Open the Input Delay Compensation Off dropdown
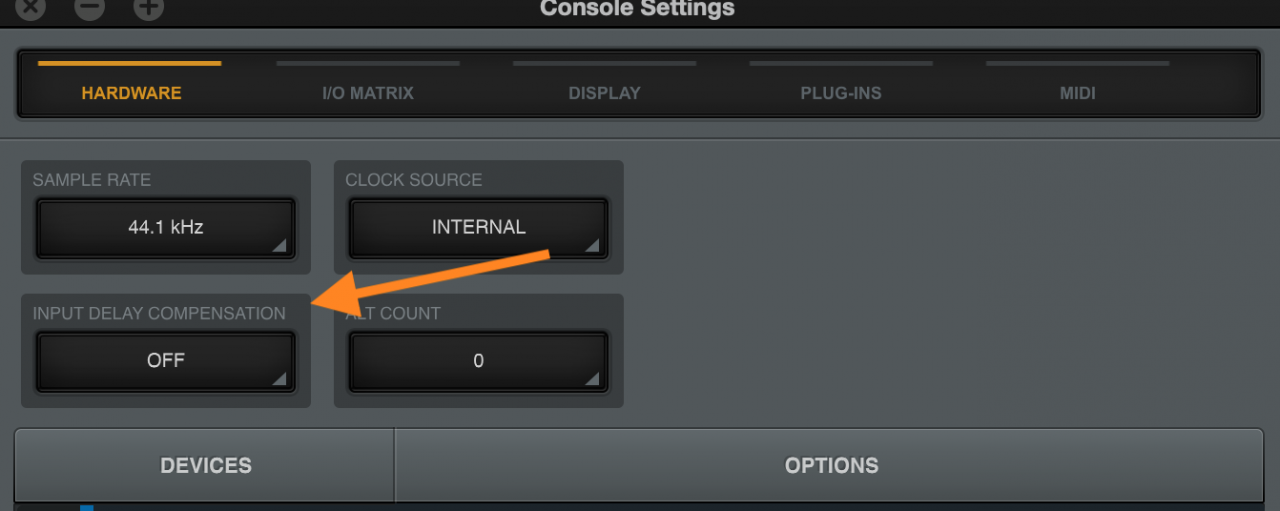Screen dimensions: 1280x511 pos(166,360)
